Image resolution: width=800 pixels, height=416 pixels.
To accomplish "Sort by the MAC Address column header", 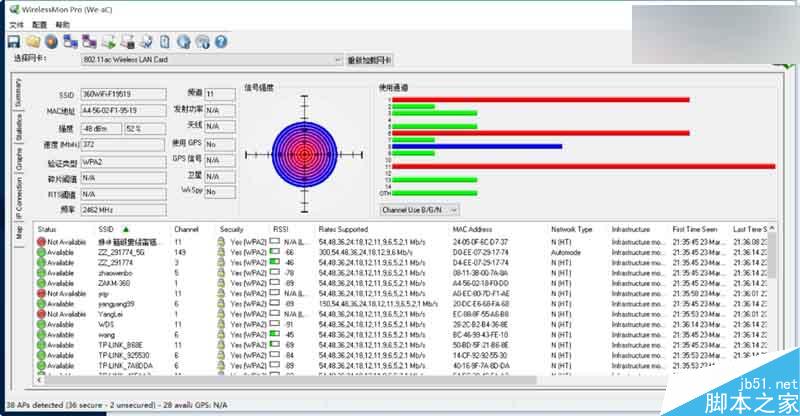I will click(x=472, y=229).
